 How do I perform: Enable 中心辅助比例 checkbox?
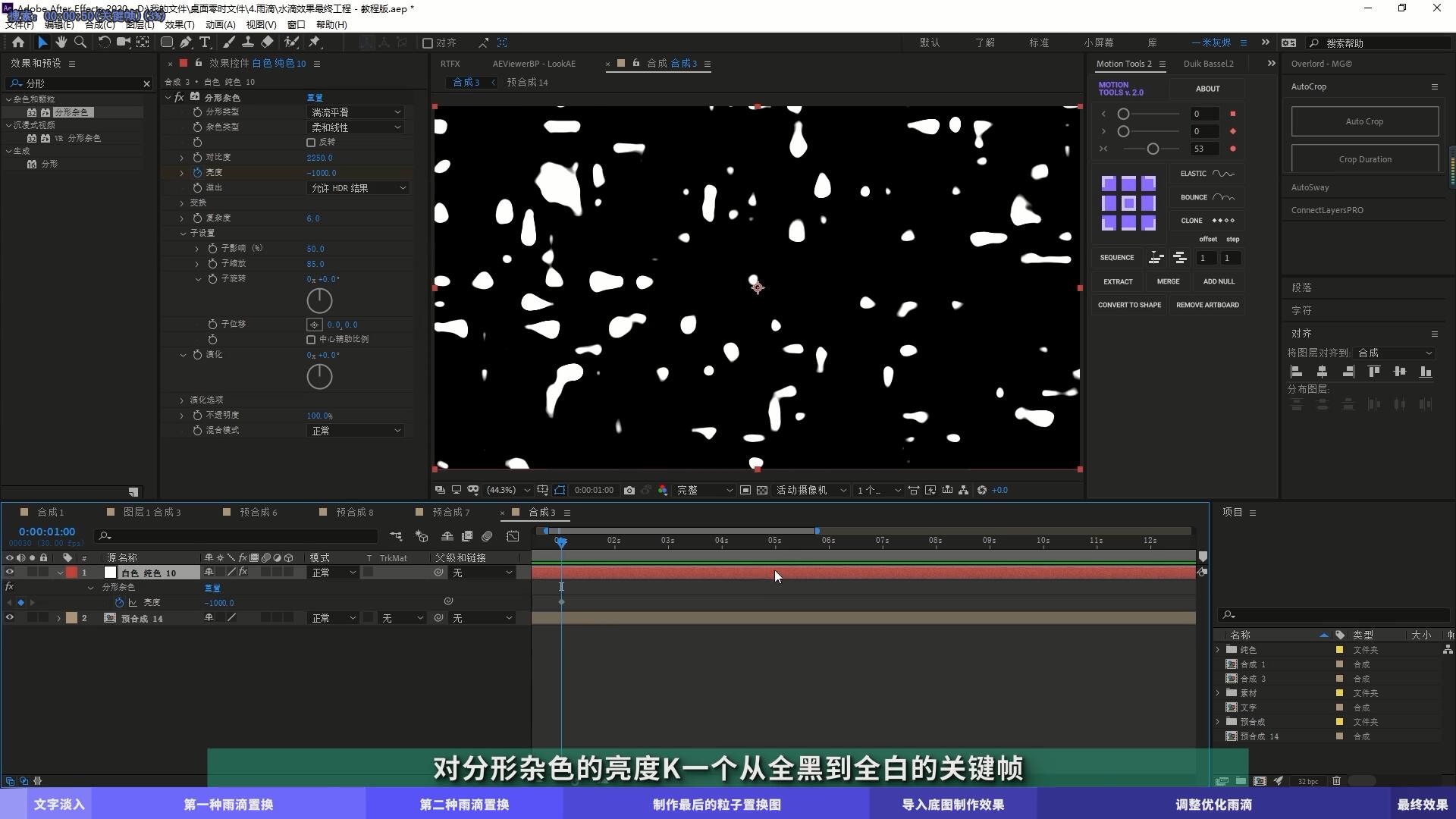click(x=311, y=340)
